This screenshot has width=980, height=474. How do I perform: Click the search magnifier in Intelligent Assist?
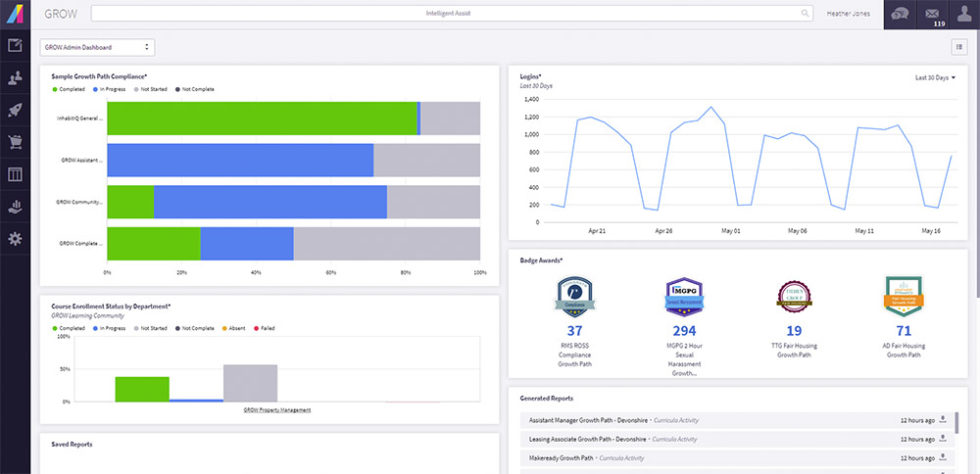click(804, 13)
